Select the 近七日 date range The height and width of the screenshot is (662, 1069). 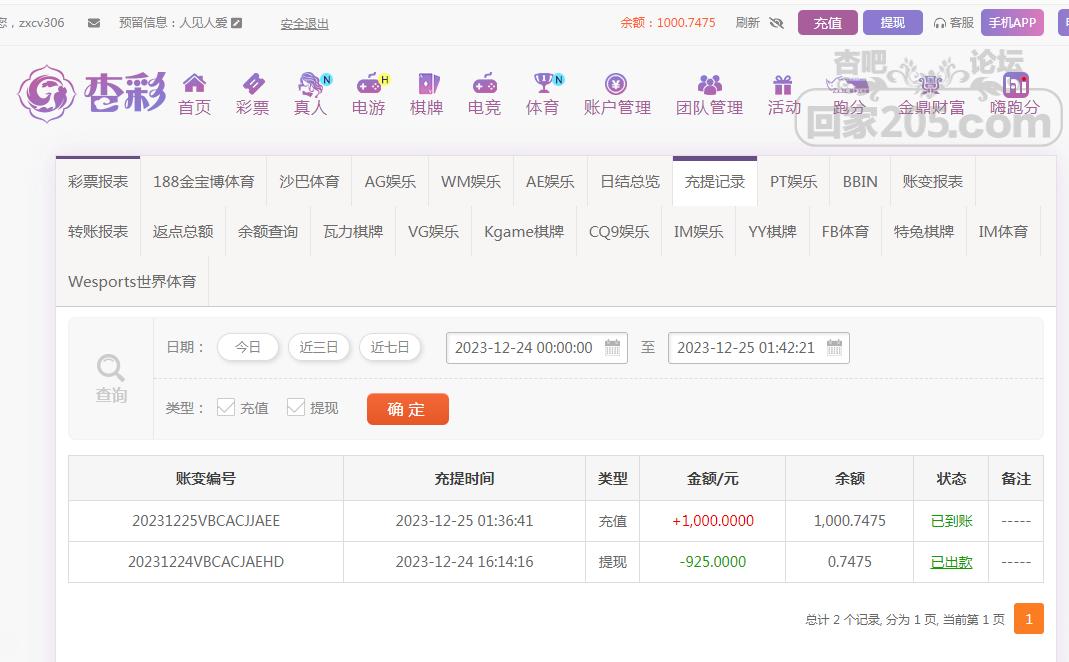click(390, 348)
